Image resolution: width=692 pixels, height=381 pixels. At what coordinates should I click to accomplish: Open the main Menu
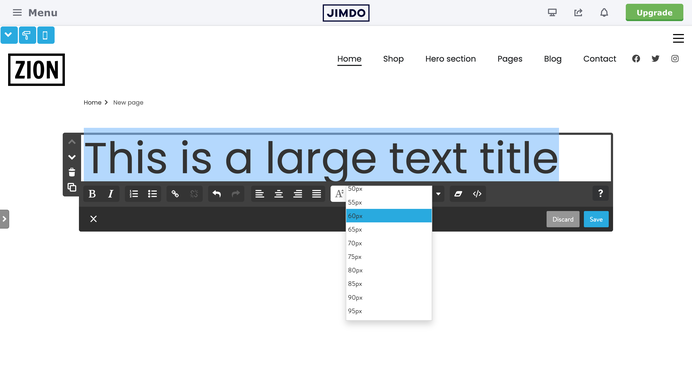click(x=35, y=13)
